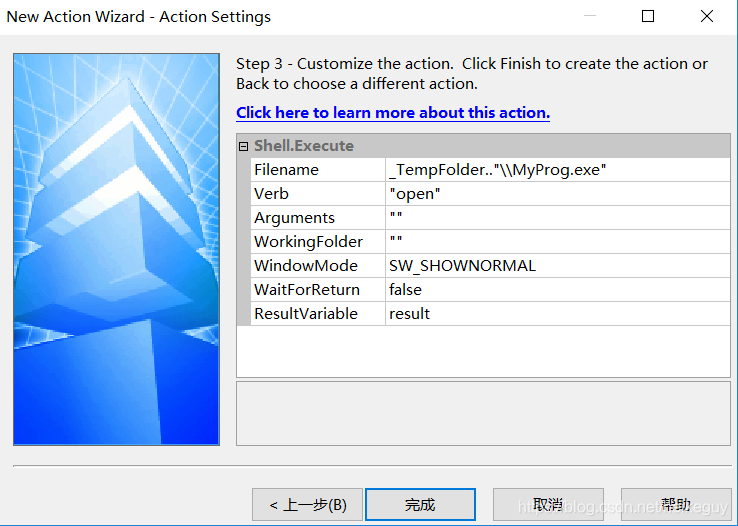This screenshot has width=738, height=526.
Task: Change the WaitForReturn value false
Action: point(558,290)
